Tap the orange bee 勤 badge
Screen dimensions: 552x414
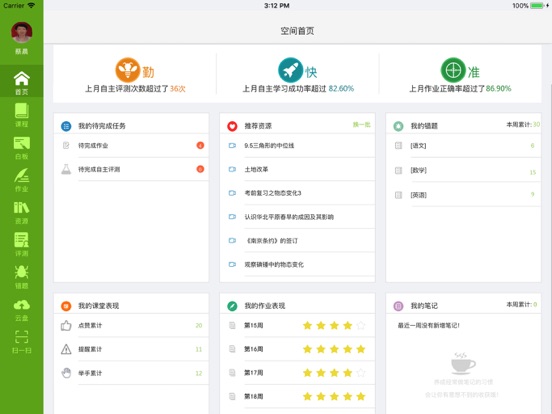point(127,70)
